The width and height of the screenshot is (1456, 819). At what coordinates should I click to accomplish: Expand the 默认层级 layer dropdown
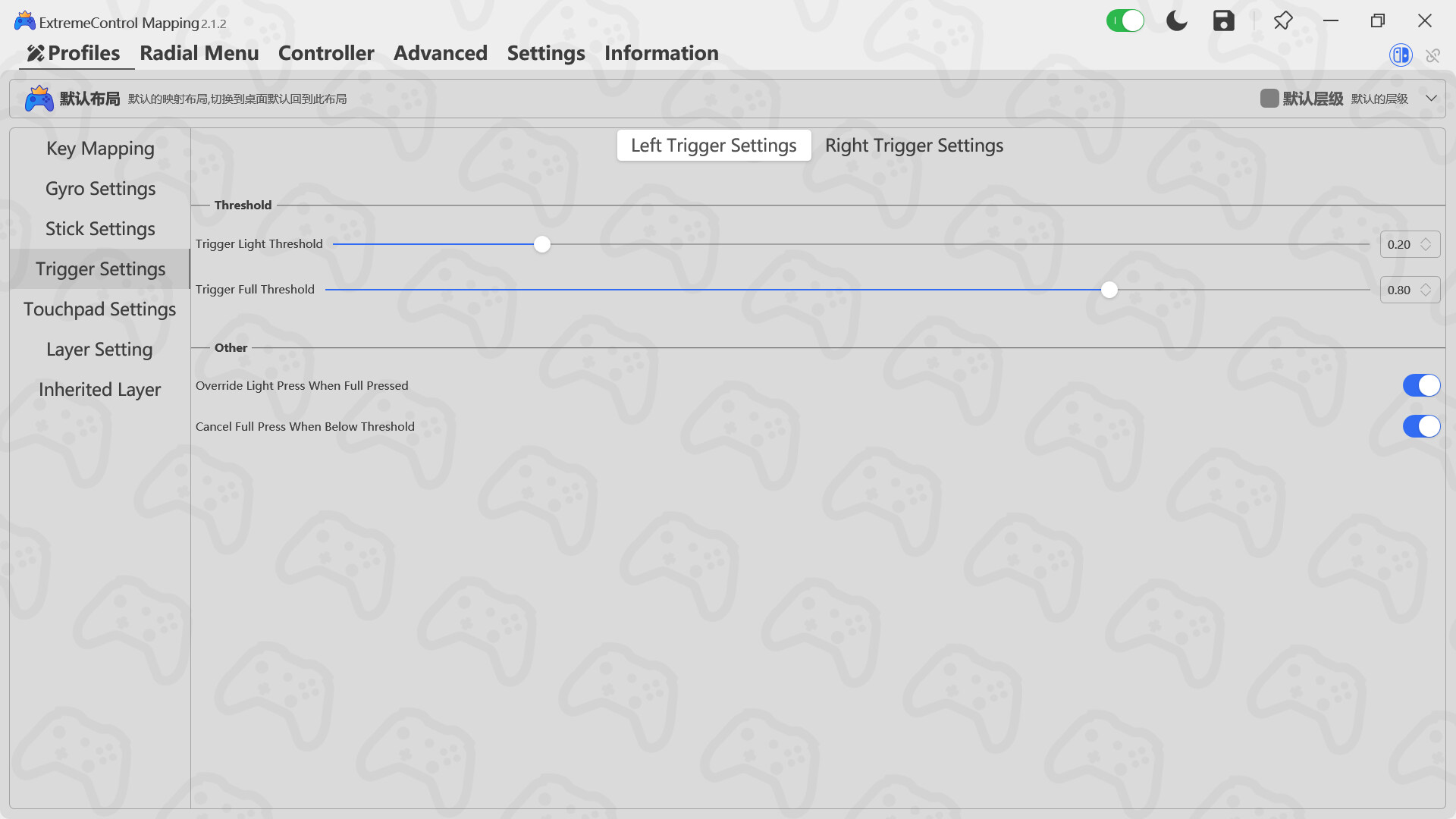(x=1432, y=98)
